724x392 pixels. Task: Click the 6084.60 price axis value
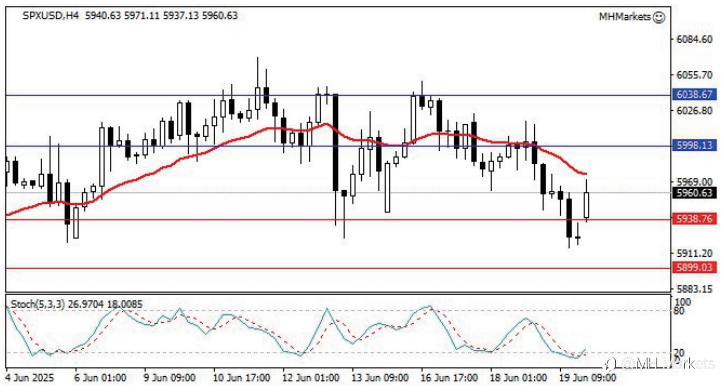694,39
